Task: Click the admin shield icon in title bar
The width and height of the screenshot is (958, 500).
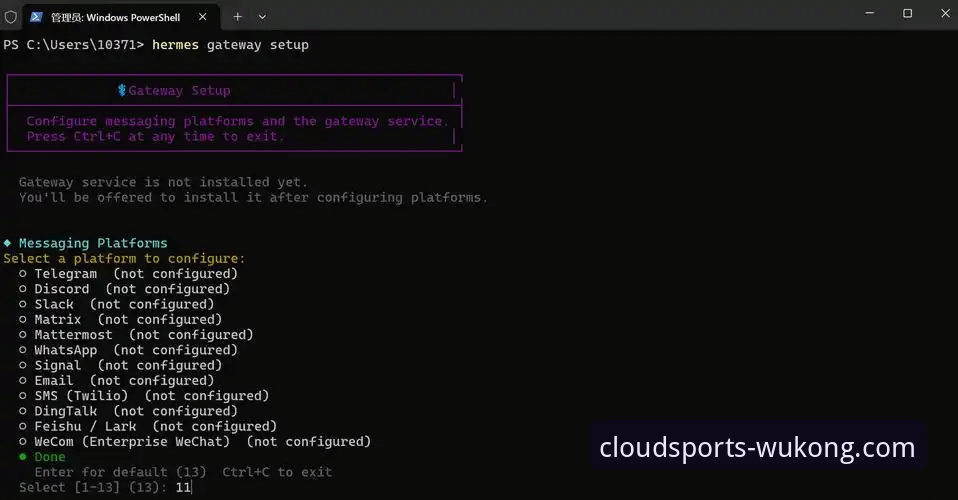Action: point(11,16)
